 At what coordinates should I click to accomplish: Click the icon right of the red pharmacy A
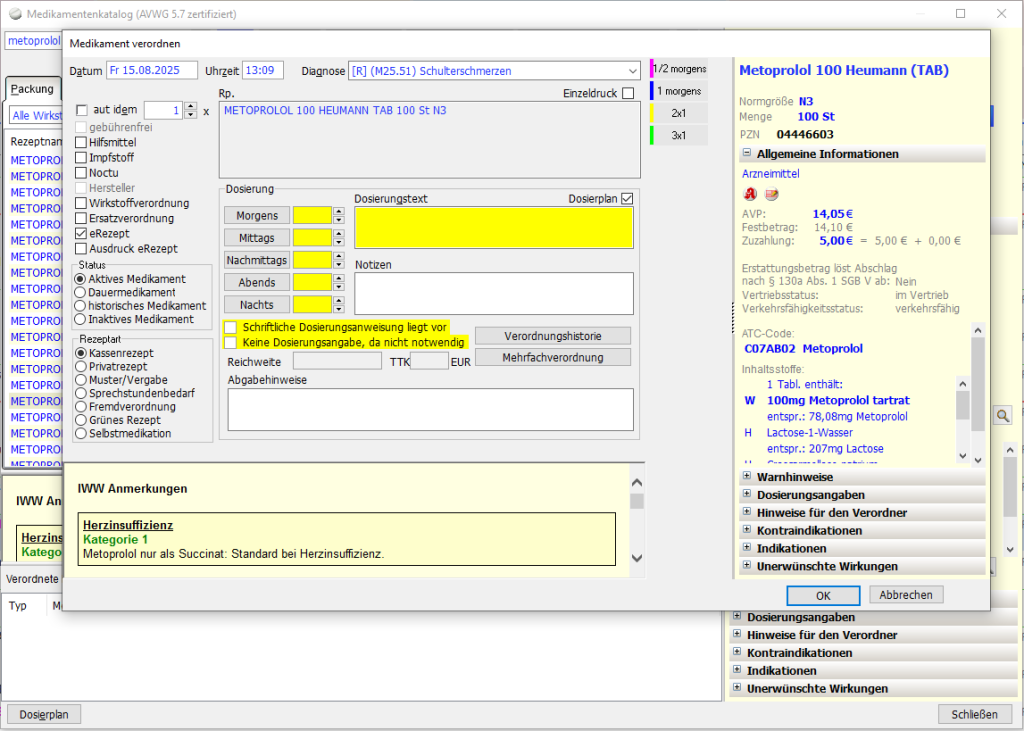point(771,194)
